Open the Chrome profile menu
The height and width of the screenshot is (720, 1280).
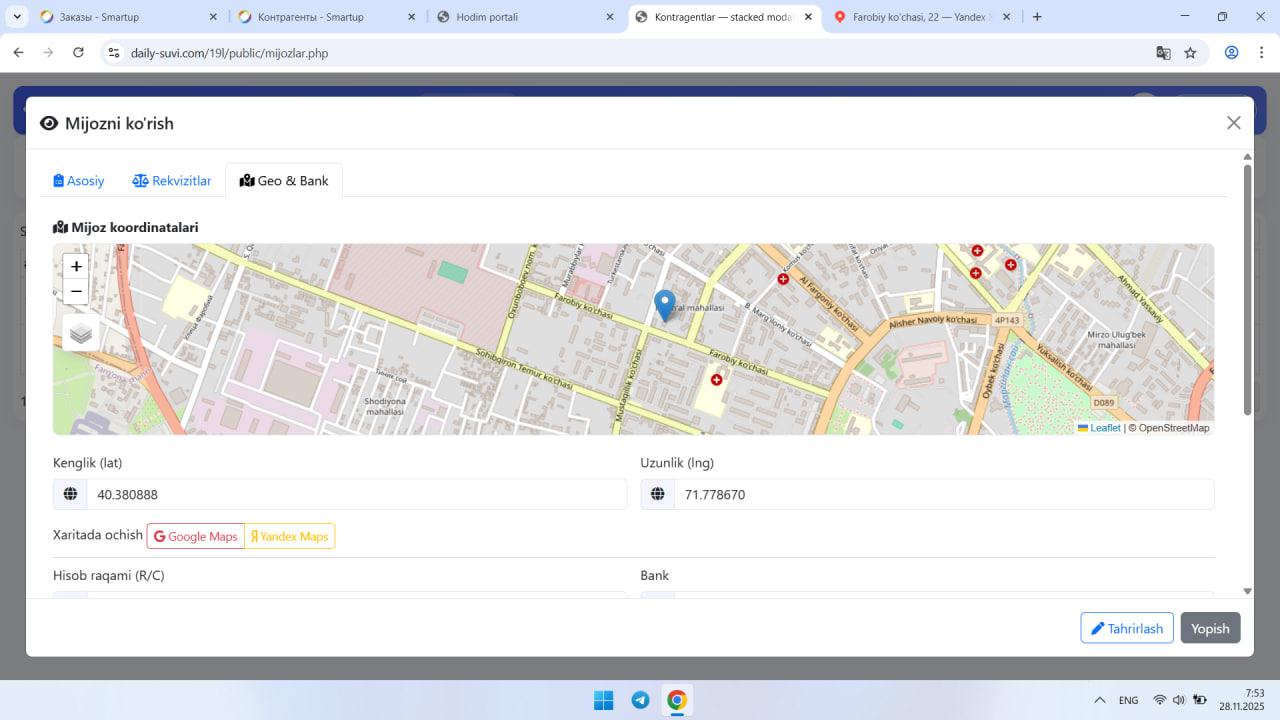click(x=1231, y=53)
